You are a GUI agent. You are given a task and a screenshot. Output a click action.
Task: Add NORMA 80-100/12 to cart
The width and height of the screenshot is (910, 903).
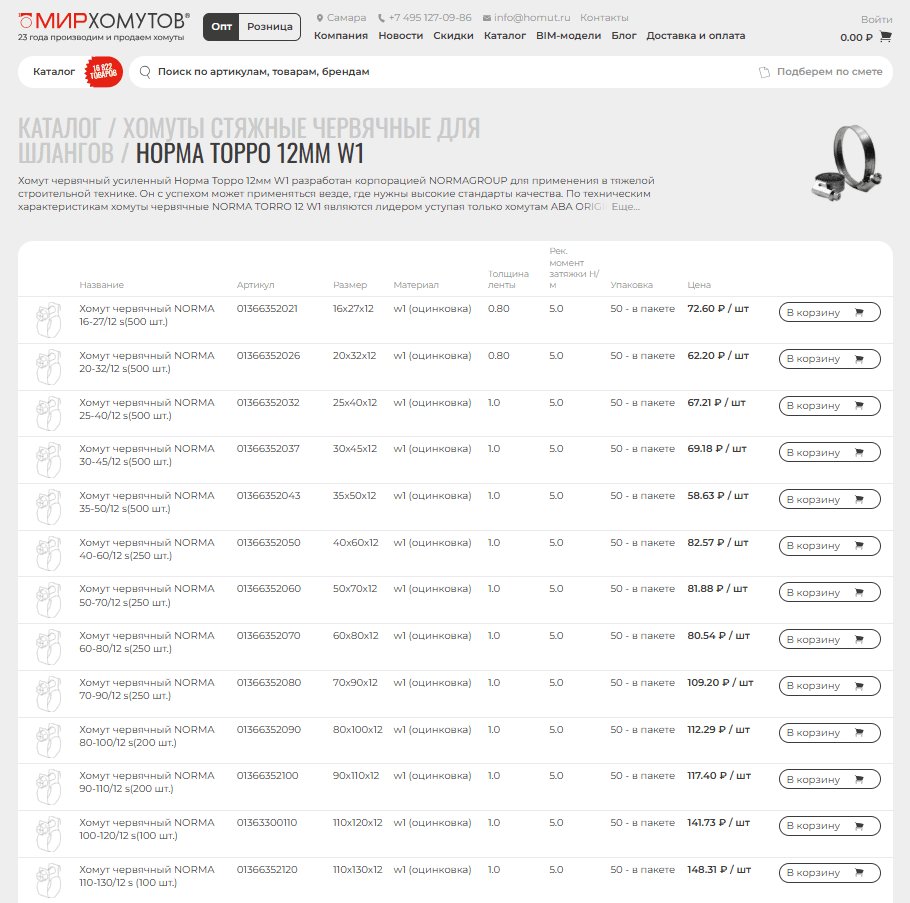[x=829, y=732]
